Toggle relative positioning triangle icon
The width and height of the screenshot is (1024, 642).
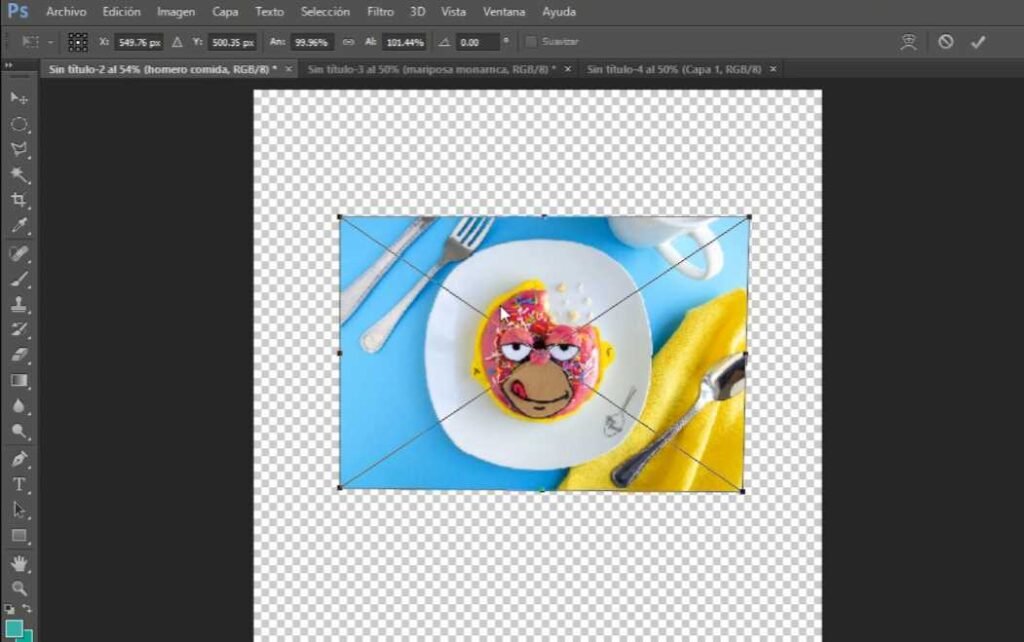coord(177,42)
